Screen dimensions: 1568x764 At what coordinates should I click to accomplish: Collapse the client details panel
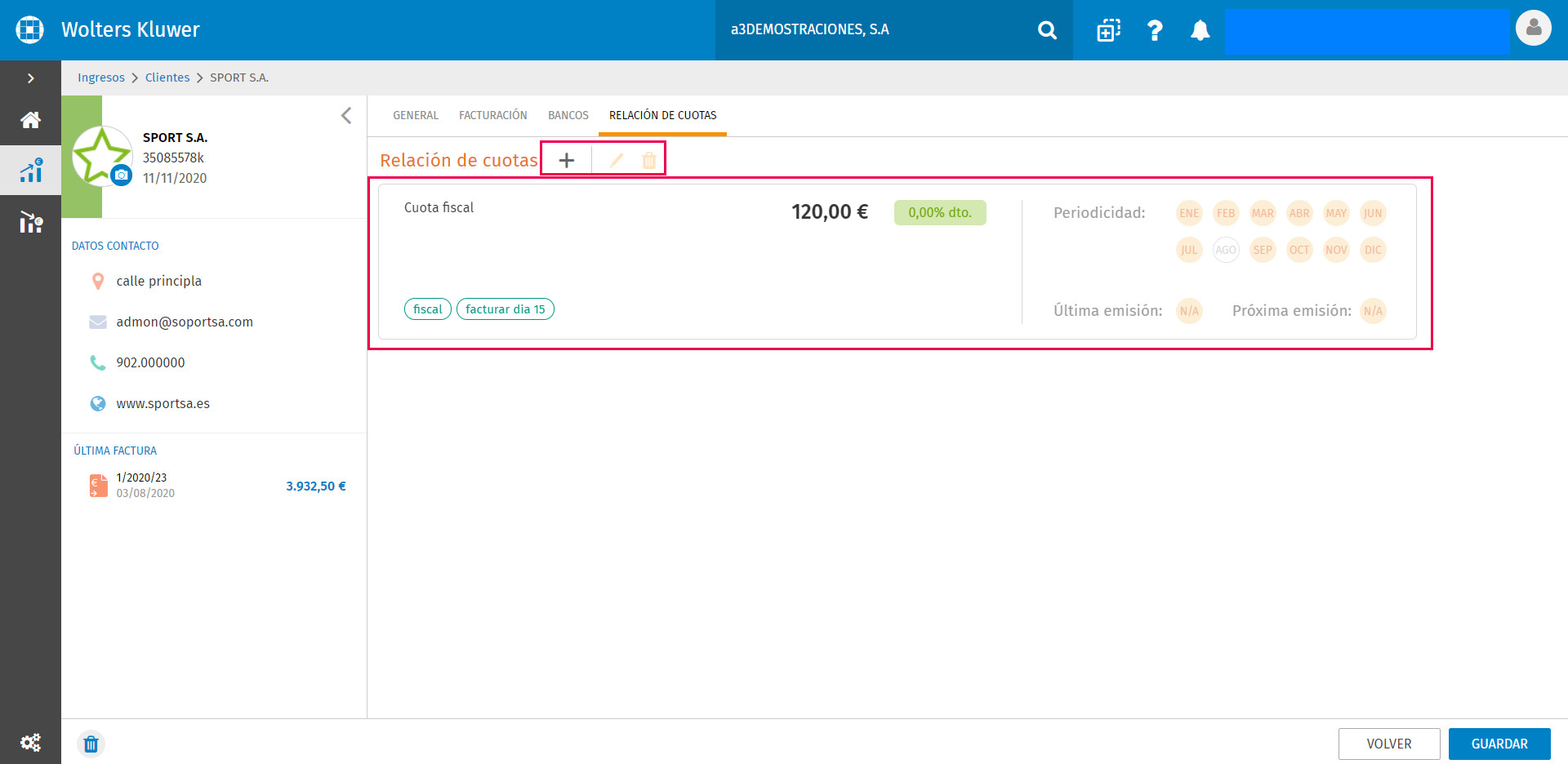(x=346, y=115)
